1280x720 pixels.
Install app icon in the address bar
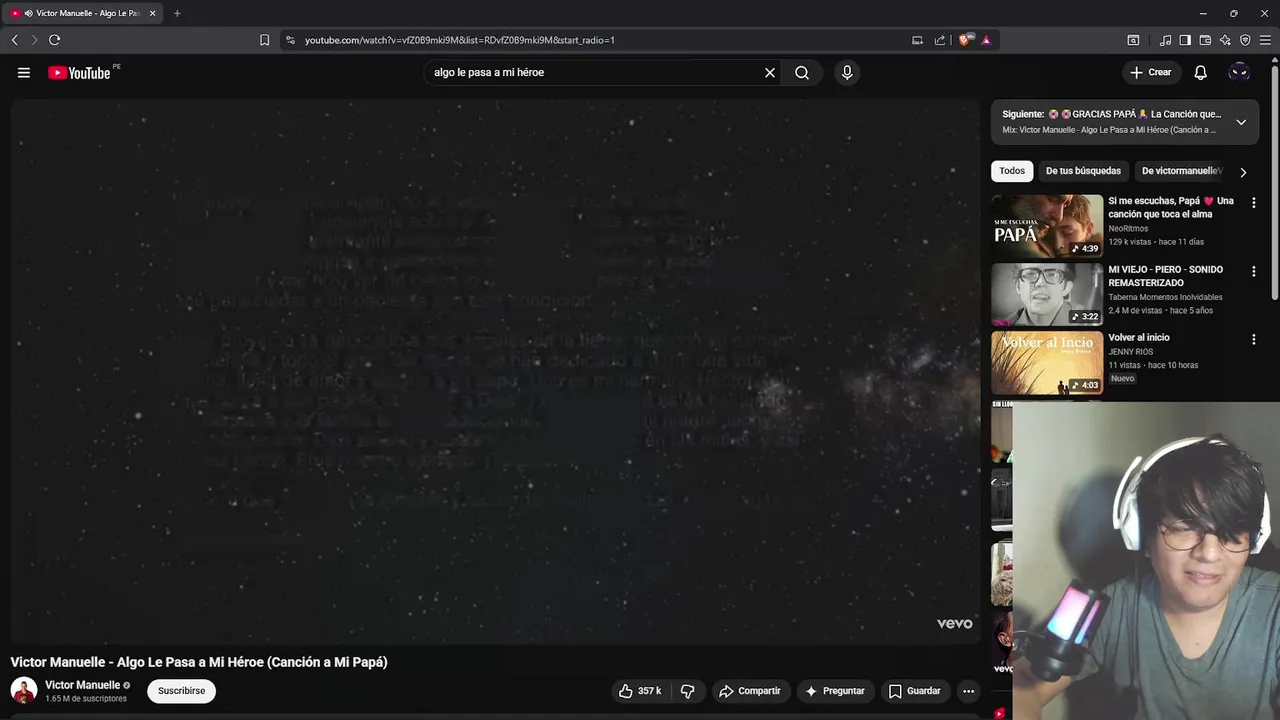click(x=917, y=40)
